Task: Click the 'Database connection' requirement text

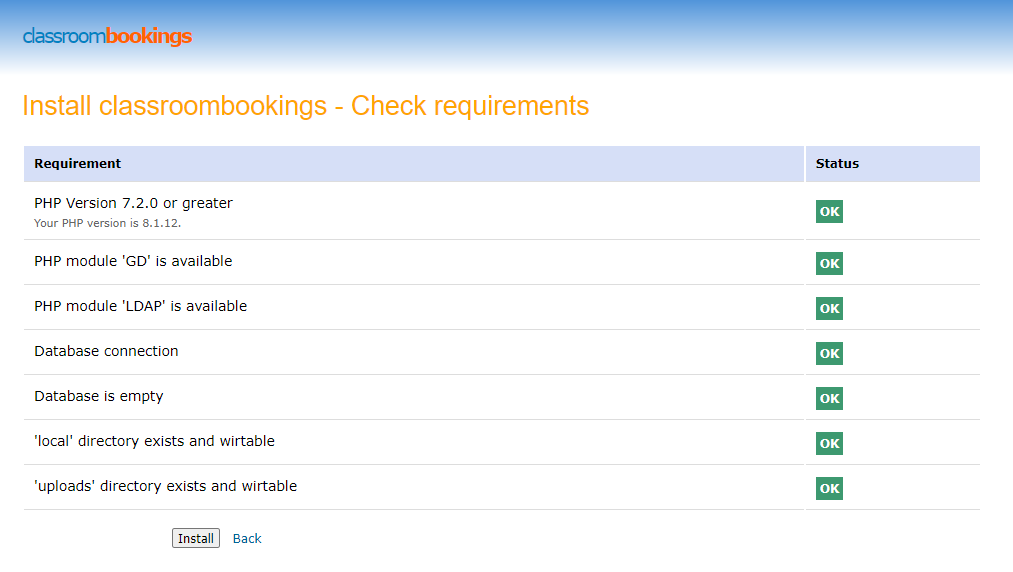Action: click(106, 351)
